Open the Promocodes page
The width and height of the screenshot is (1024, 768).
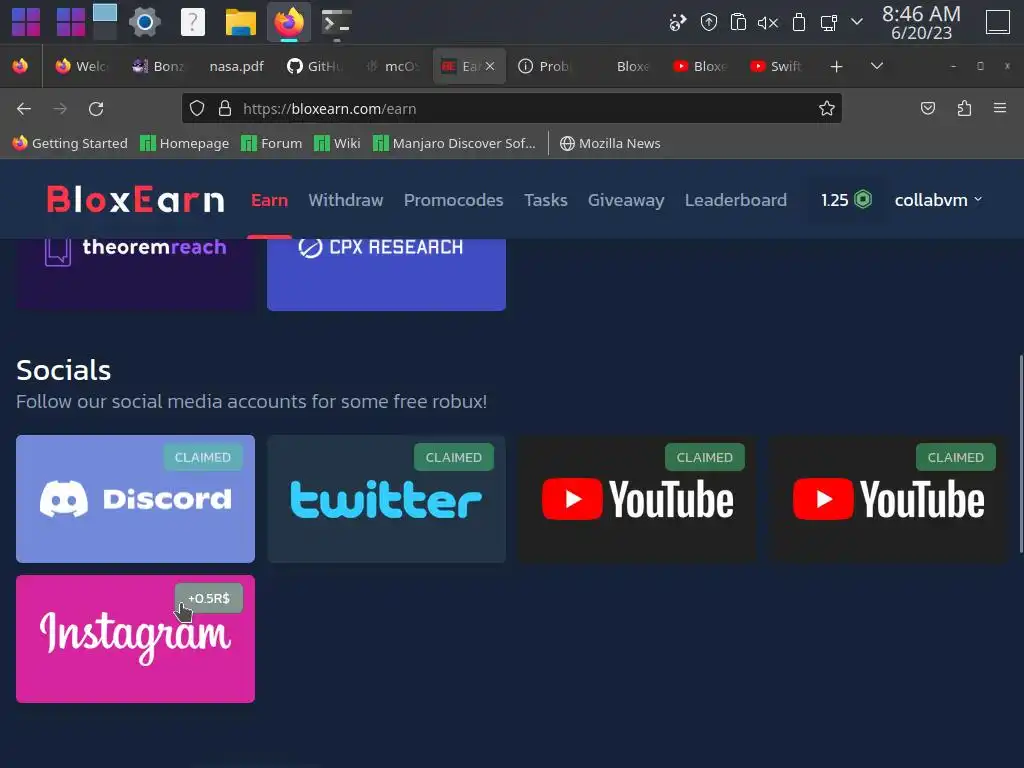click(453, 200)
